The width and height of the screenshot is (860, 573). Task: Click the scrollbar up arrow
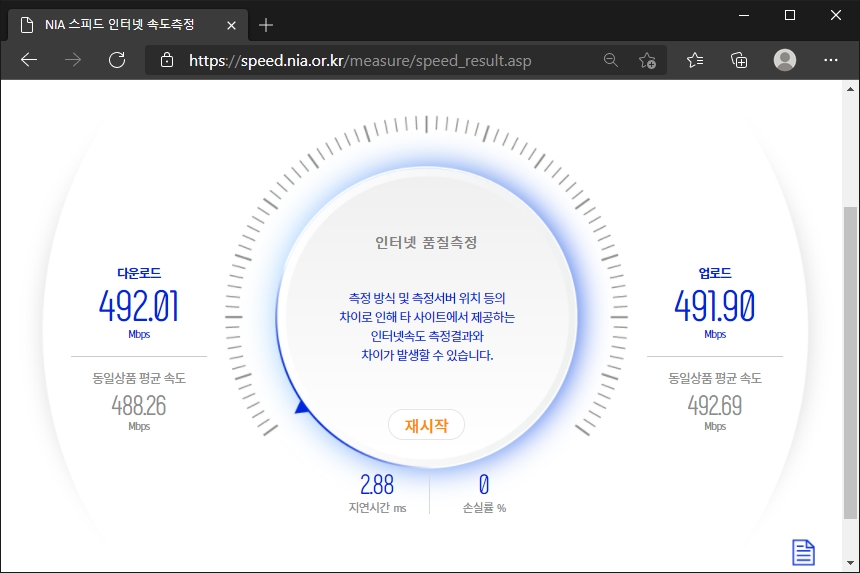(850, 89)
